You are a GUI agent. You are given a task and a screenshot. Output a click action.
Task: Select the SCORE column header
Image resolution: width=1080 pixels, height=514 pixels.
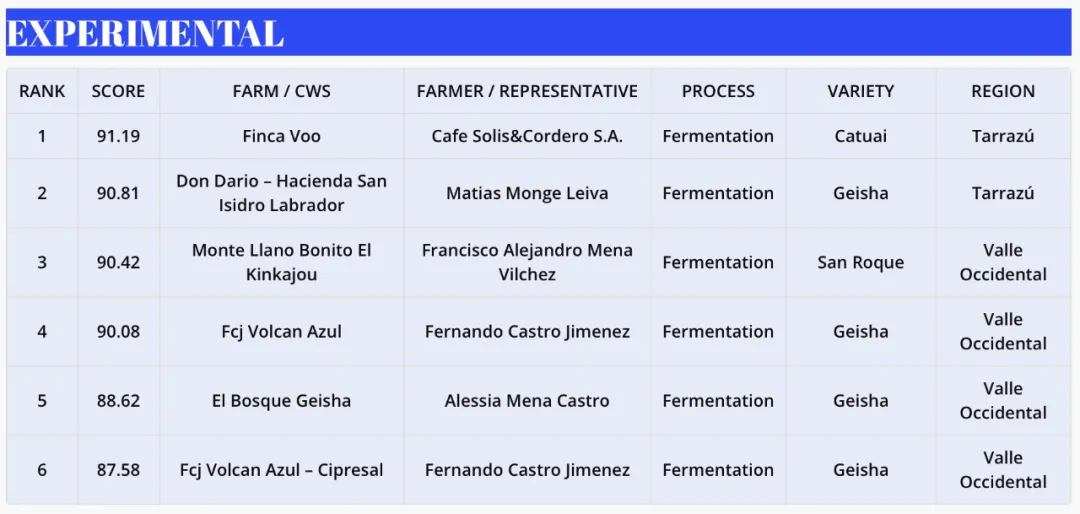point(118,91)
